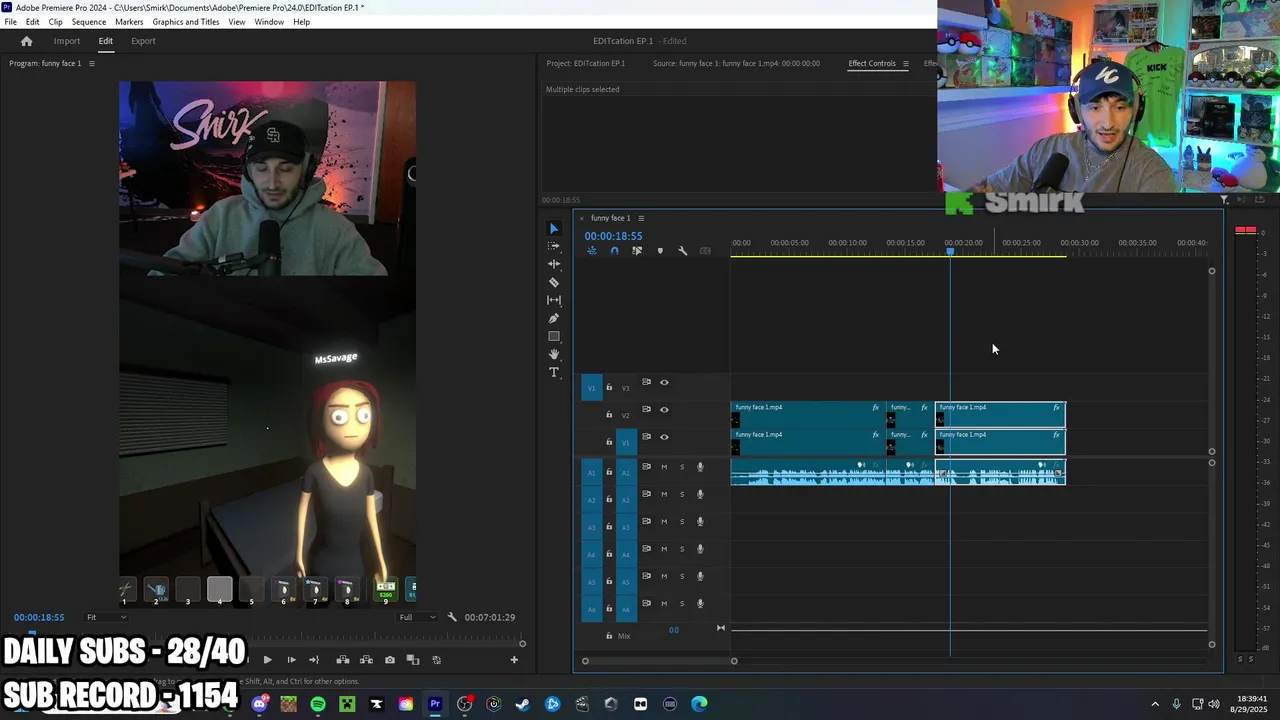1280x720 pixels.
Task: Toggle Linked Selection in the timeline
Action: point(637,251)
